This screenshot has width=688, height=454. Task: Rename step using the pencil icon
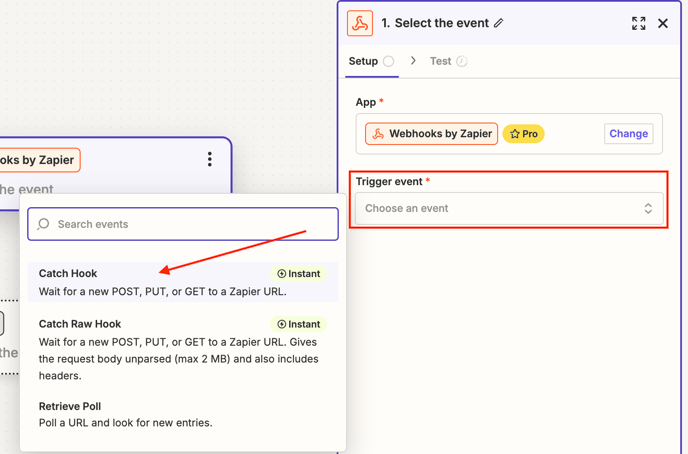(498, 23)
